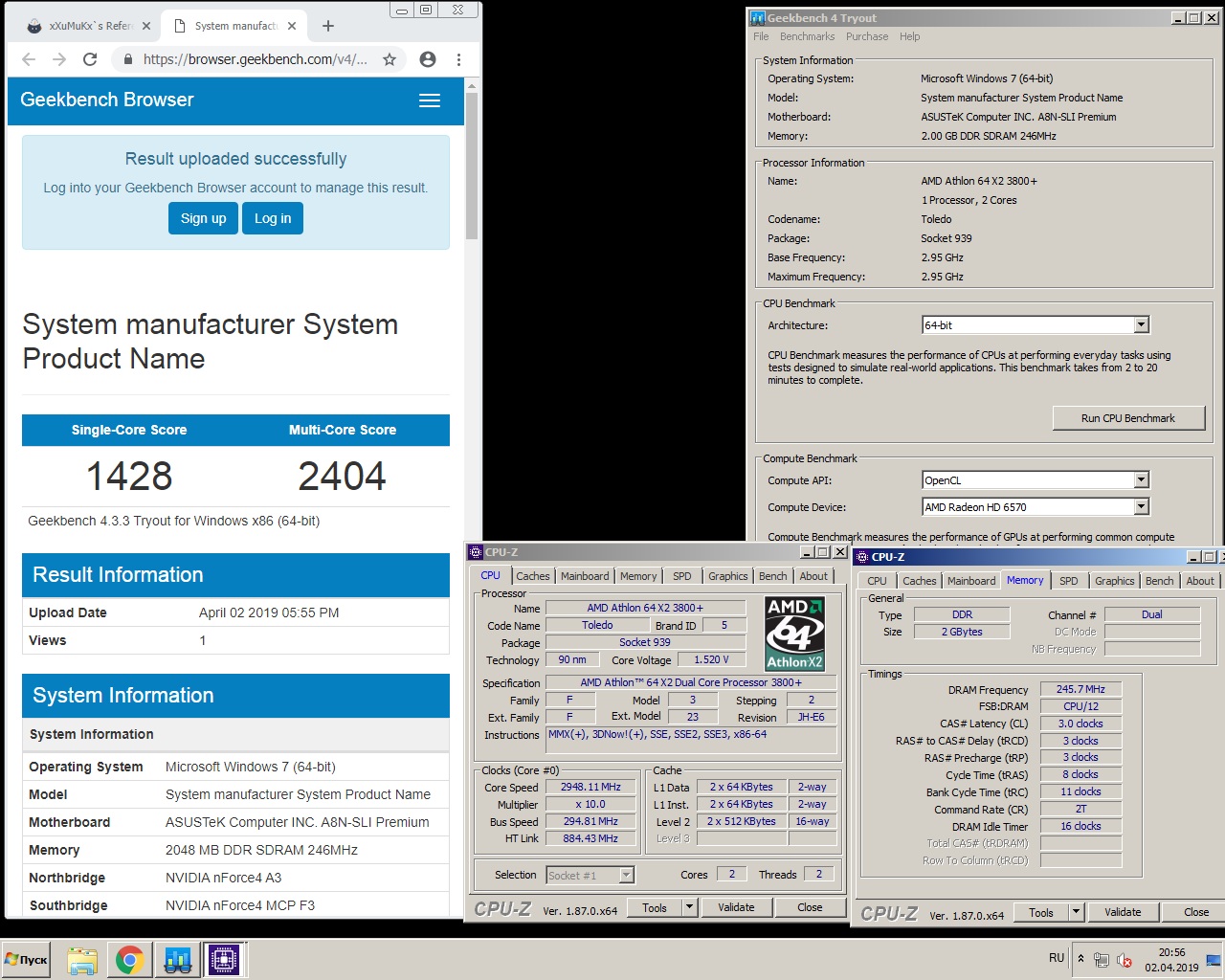This screenshot has width=1225, height=980.
Task: Switch to SPD tab in right CPU-Z
Action: click(x=1069, y=581)
